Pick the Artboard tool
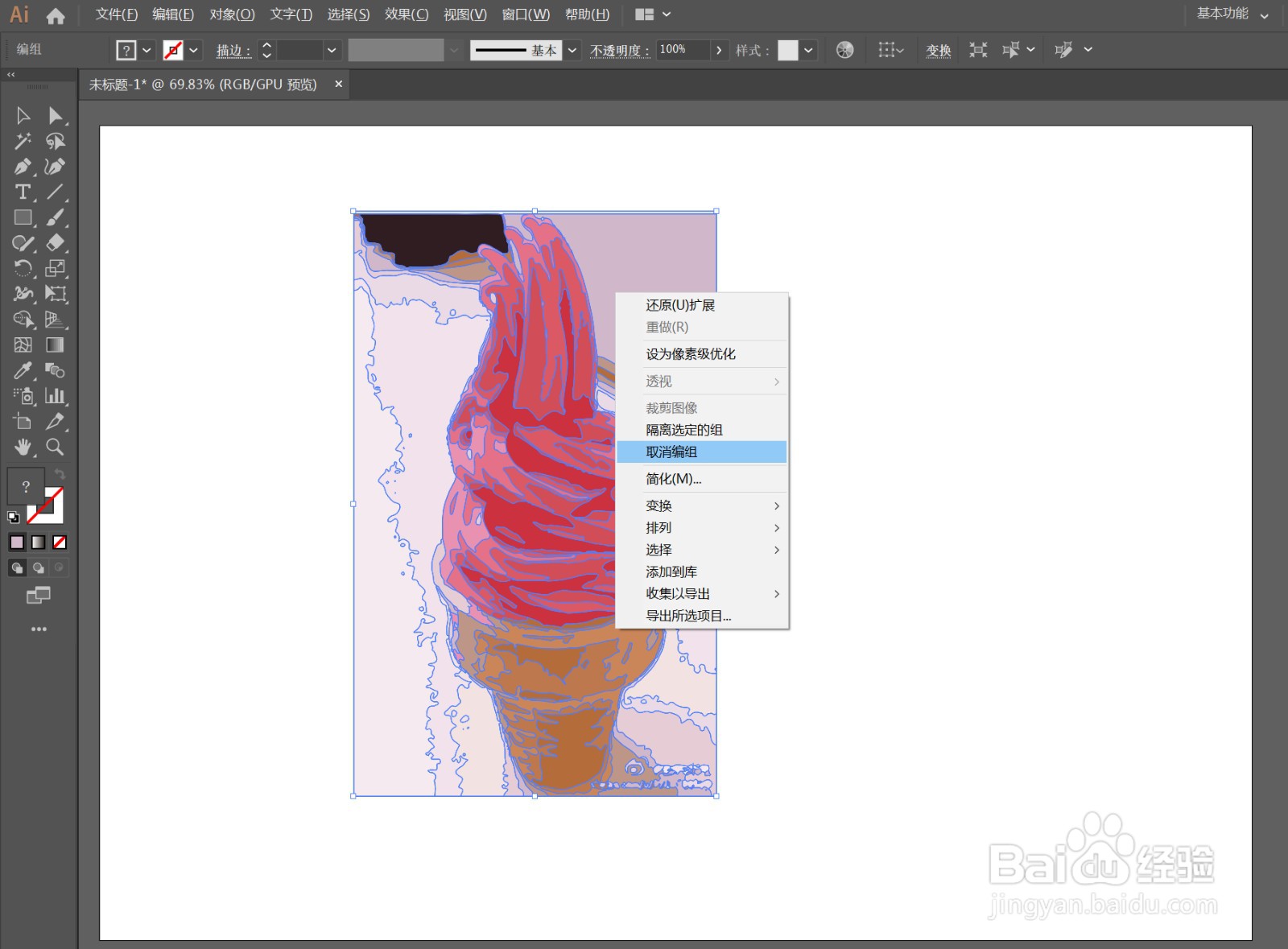This screenshot has width=1288, height=949. pyautogui.click(x=23, y=421)
